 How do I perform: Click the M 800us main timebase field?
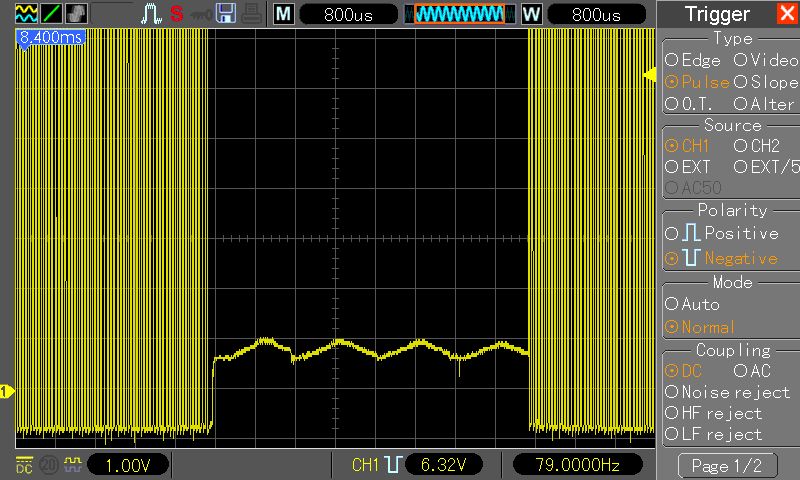[x=335, y=14]
